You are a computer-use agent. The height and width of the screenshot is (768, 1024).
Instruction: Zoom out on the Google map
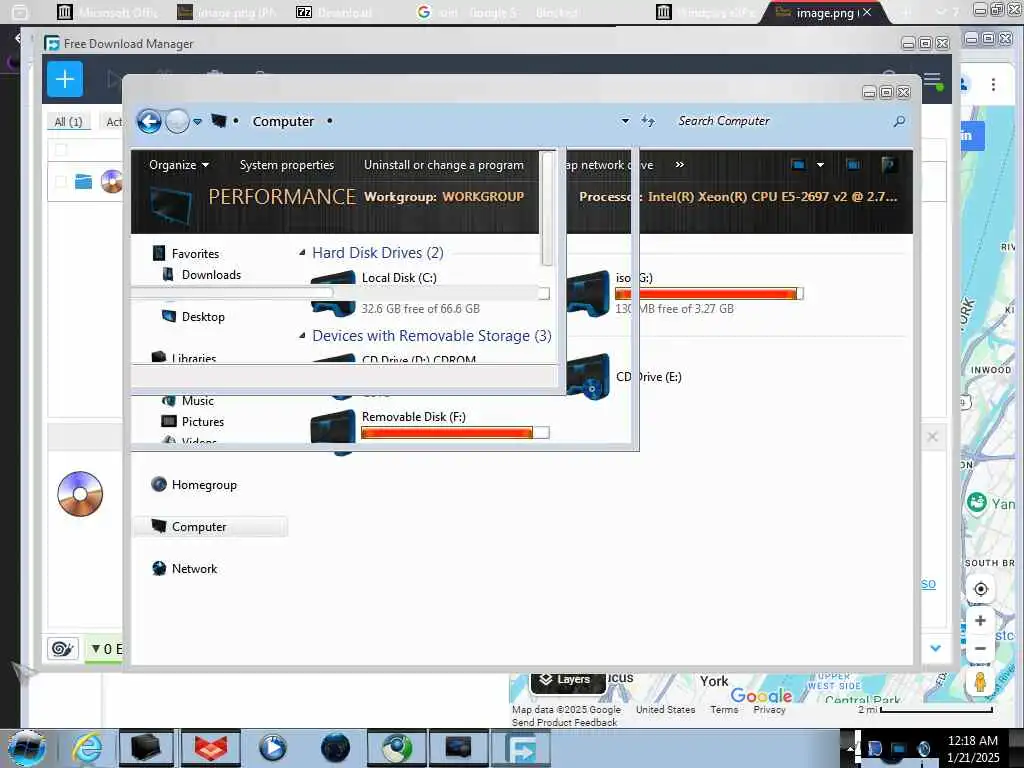click(x=980, y=648)
